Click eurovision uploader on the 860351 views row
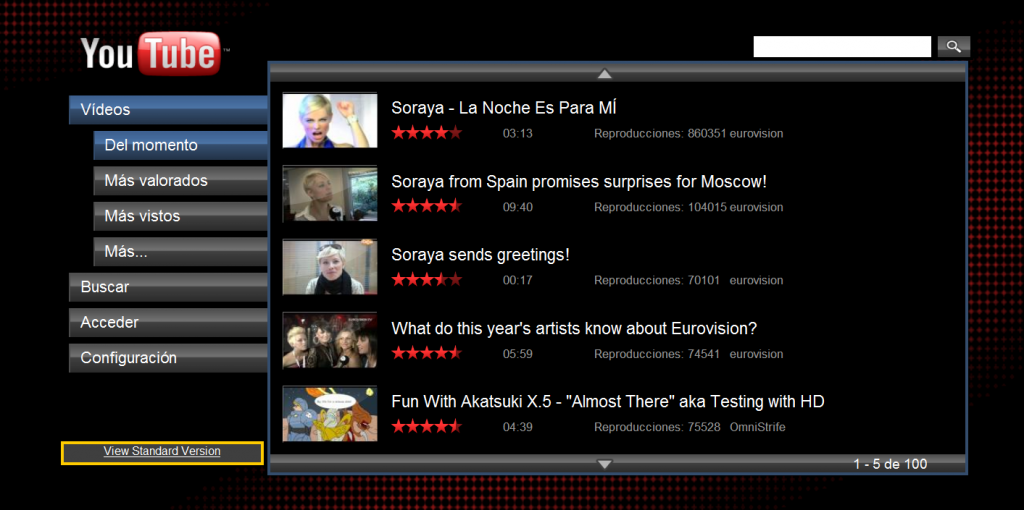This screenshot has width=1024, height=510. (756, 134)
